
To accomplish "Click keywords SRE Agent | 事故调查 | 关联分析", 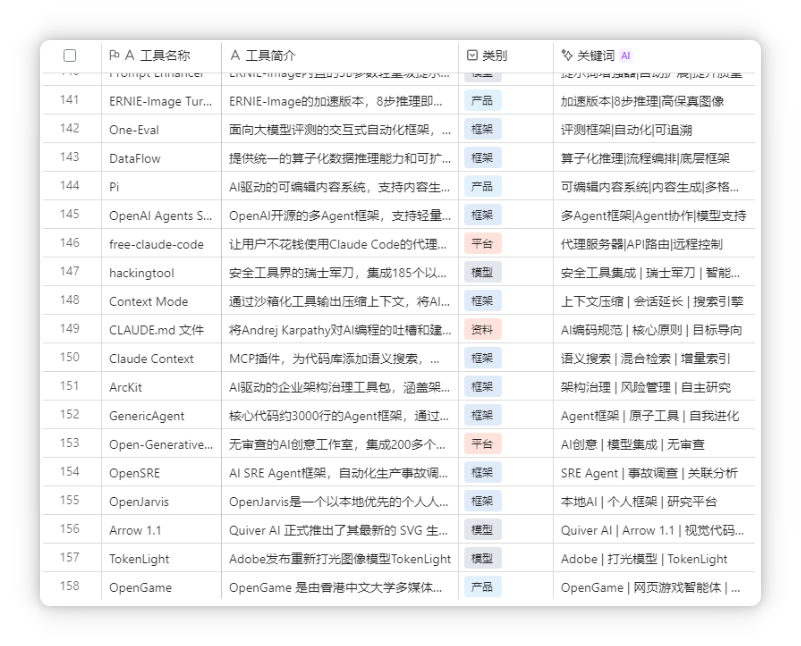I will (649, 473).
